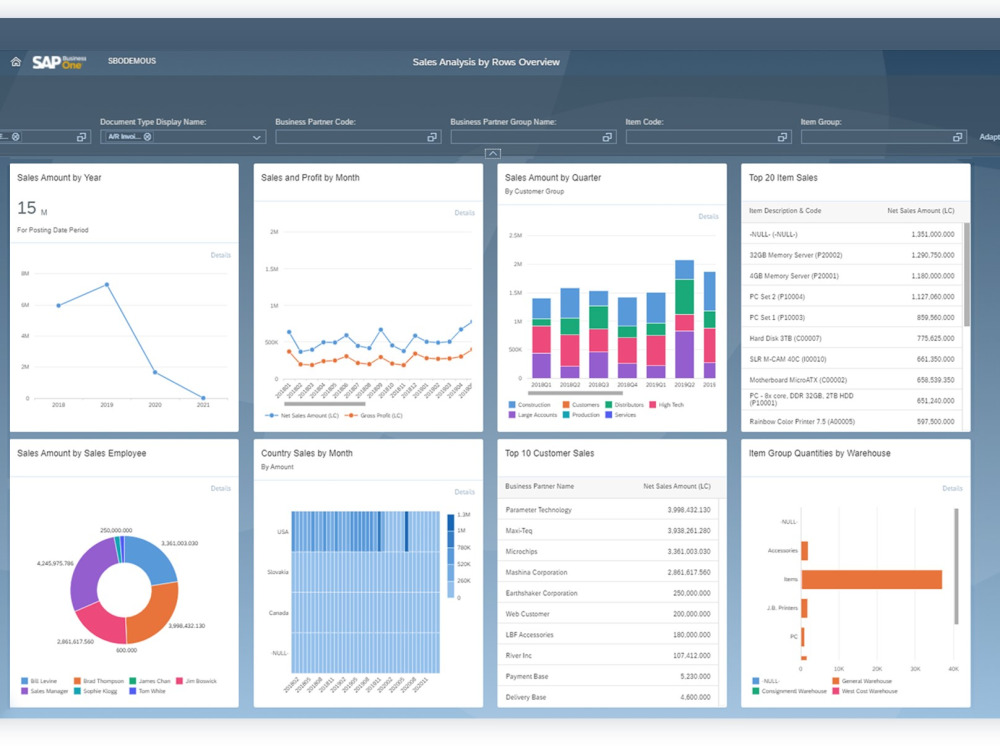Click the SAP Business One logo
The image size is (1000, 750).
click(x=59, y=62)
